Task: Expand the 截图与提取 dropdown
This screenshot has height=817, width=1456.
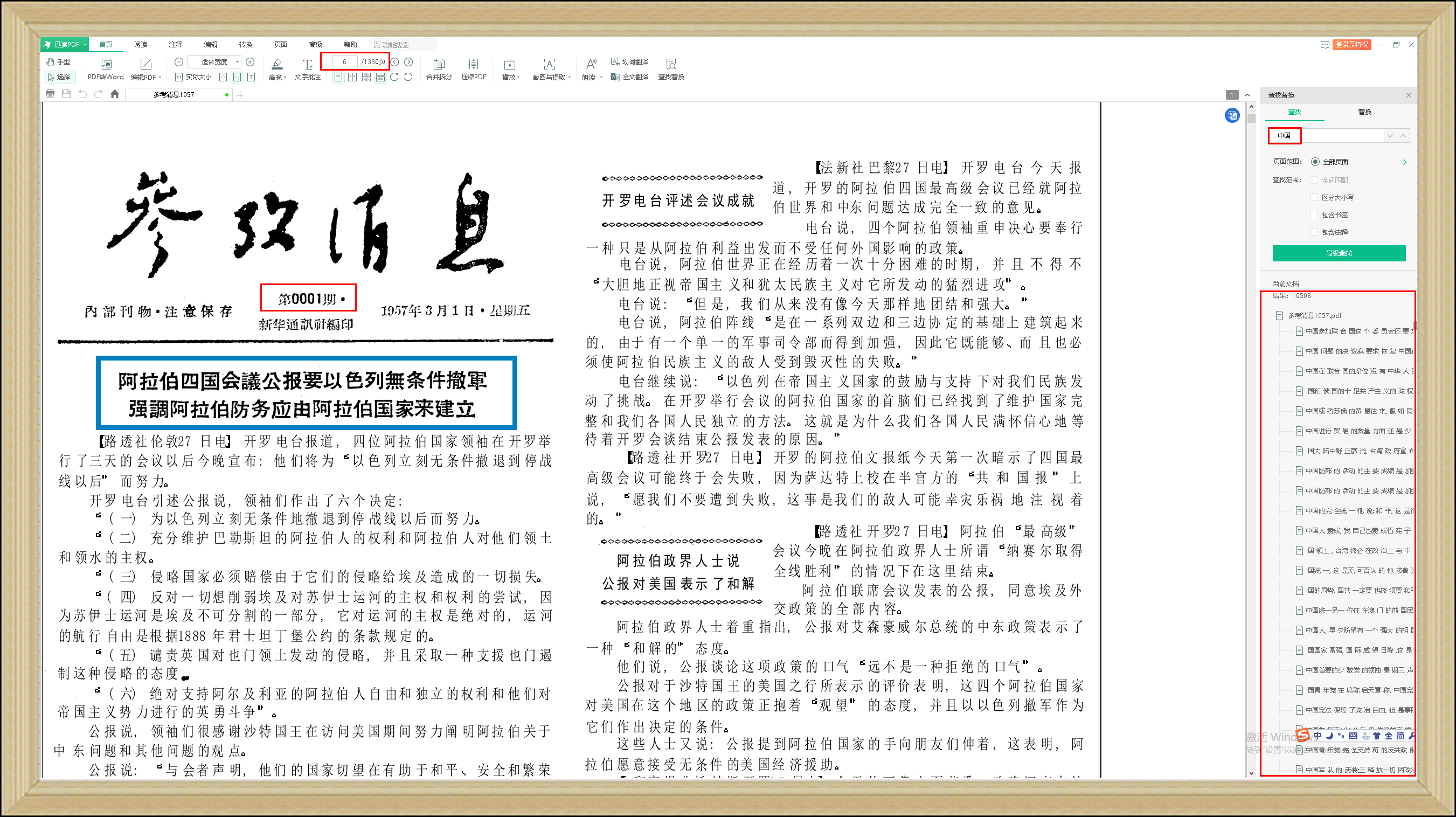Action: 570,78
